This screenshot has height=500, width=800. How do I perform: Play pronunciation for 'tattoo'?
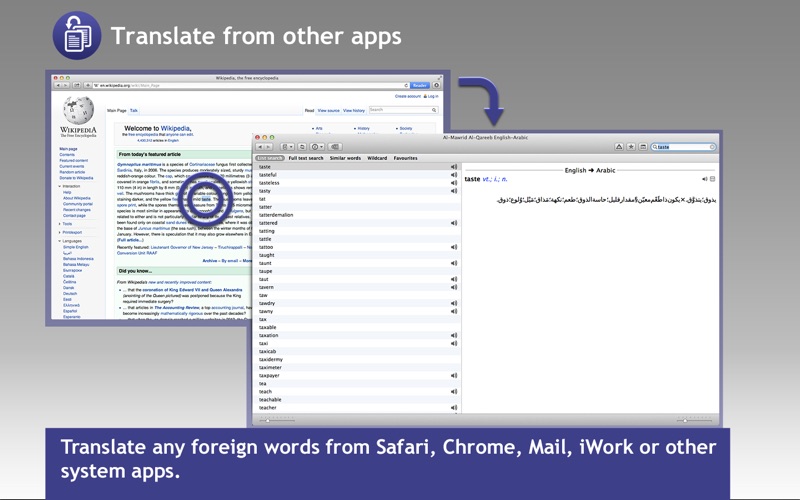454,247
